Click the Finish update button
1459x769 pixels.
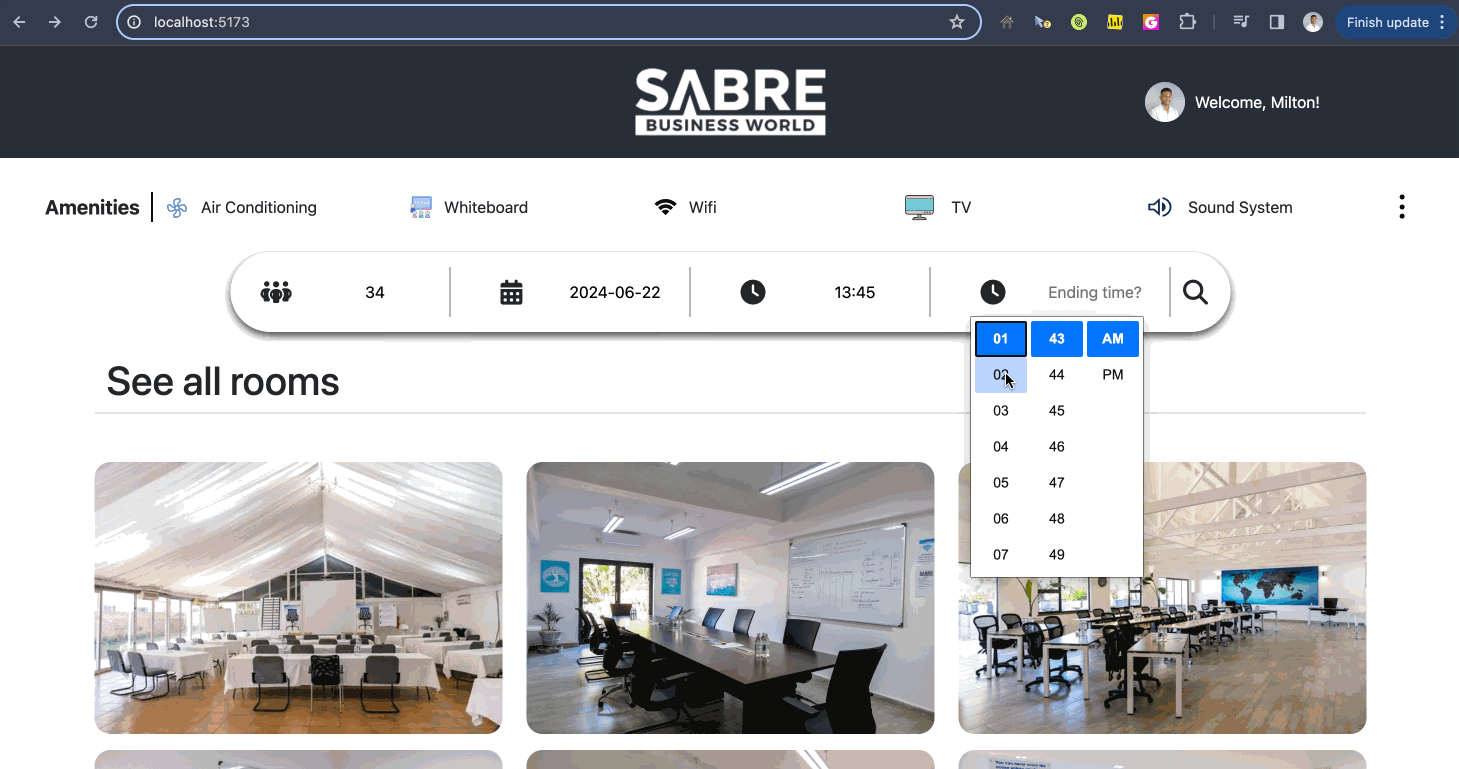(x=1387, y=22)
